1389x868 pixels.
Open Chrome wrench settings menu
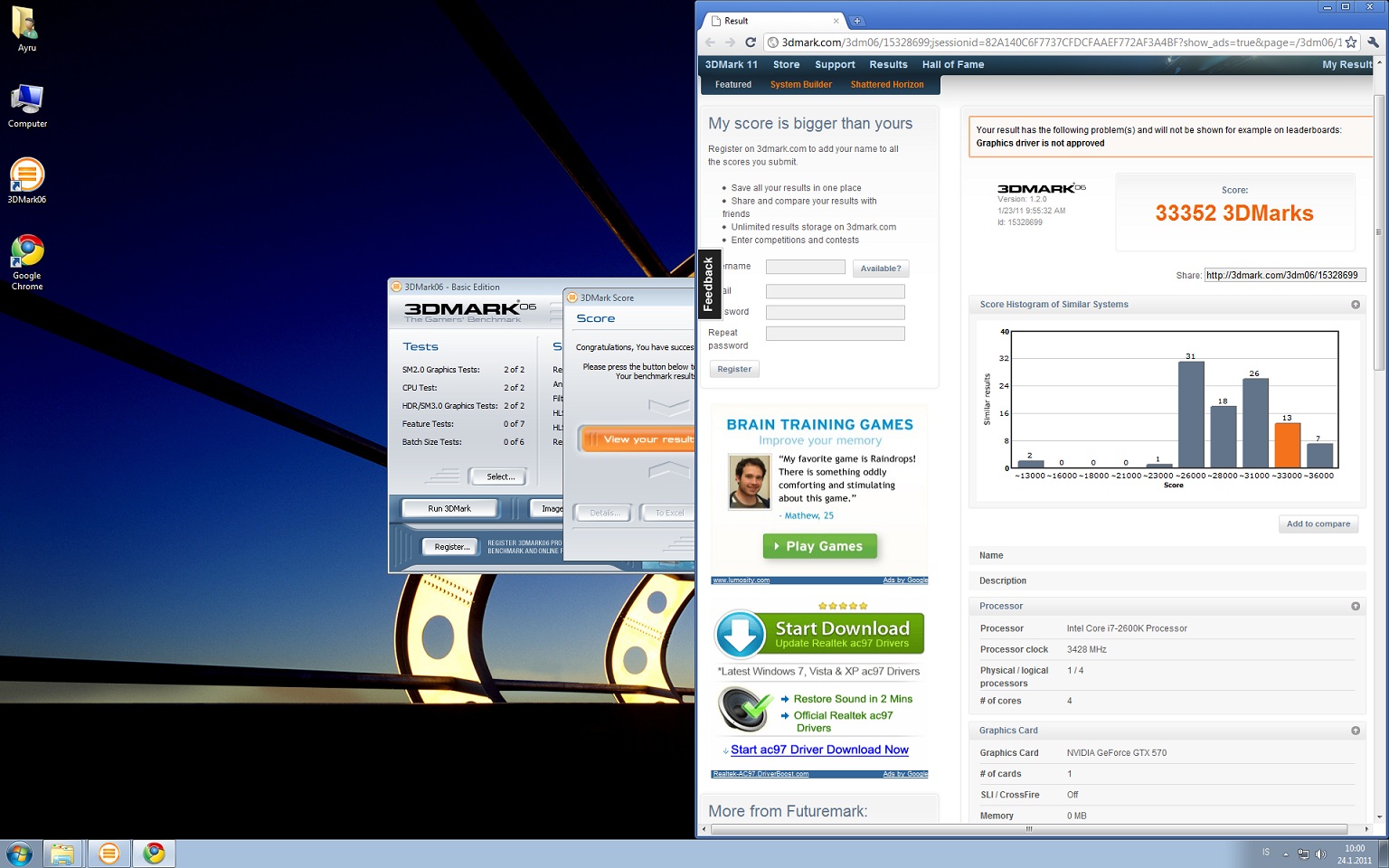click(x=1373, y=42)
